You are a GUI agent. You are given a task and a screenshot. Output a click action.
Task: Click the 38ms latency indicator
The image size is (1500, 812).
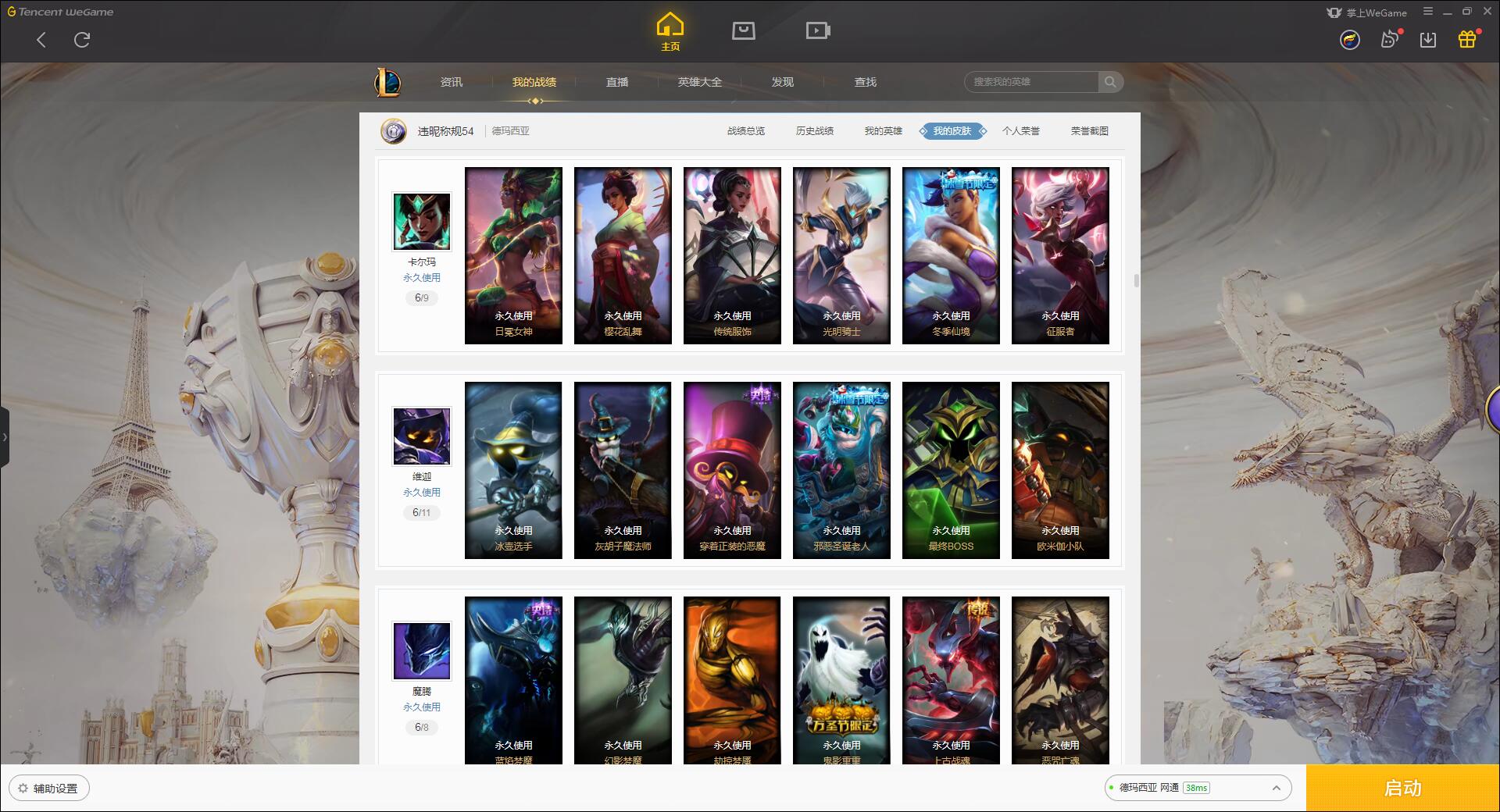coord(1196,789)
